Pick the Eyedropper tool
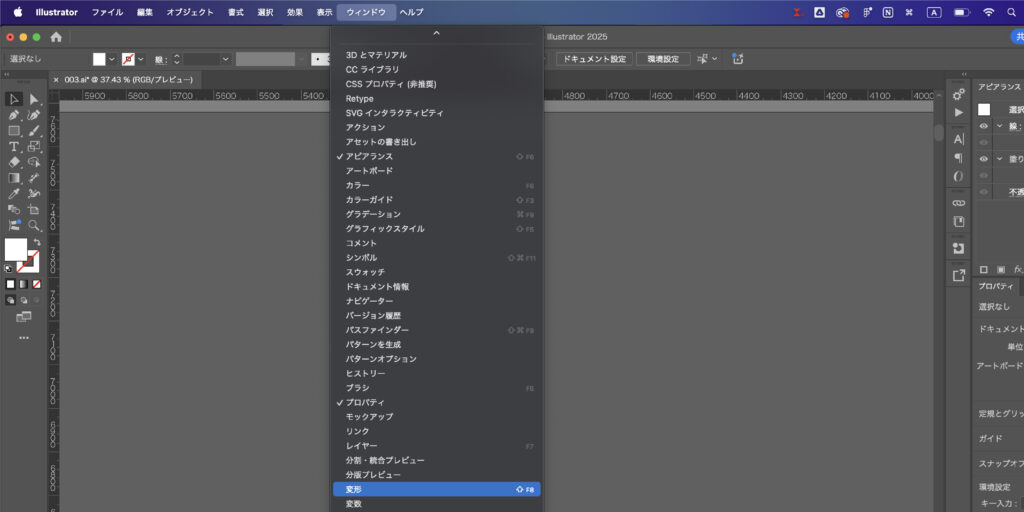This screenshot has width=1024, height=512. (x=14, y=193)
